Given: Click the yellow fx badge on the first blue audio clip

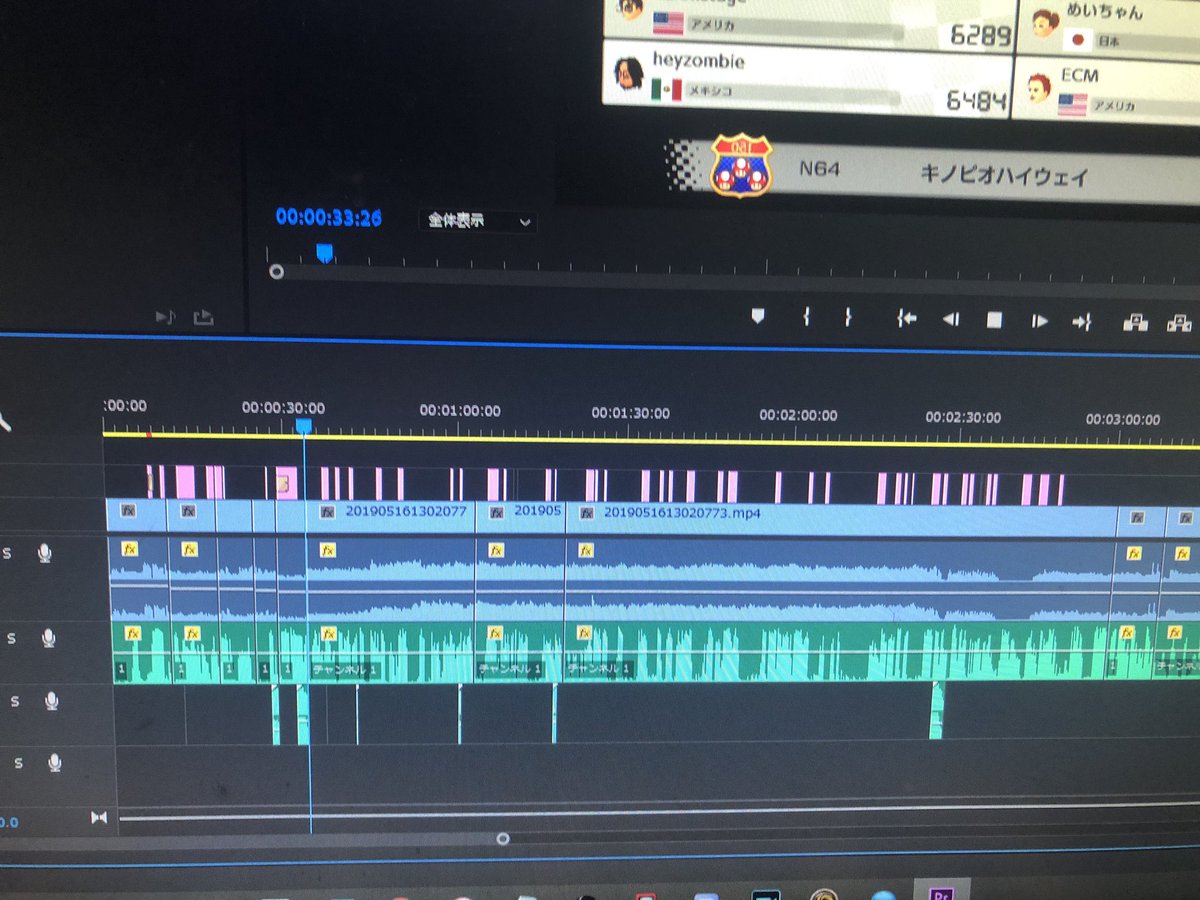Looking at the screenshot, I should coord(129,548).
